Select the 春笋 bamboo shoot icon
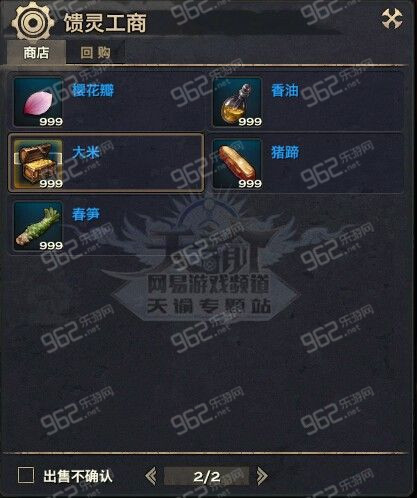 tap(38, 226)
